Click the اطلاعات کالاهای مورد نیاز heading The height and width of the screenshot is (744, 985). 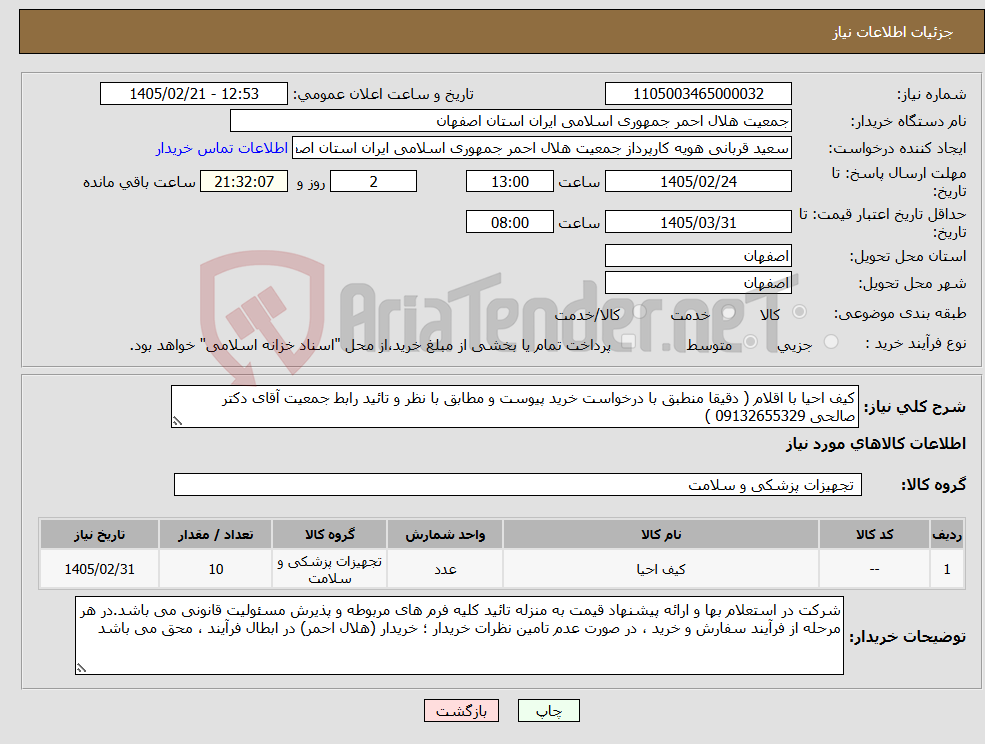[876, 444]
